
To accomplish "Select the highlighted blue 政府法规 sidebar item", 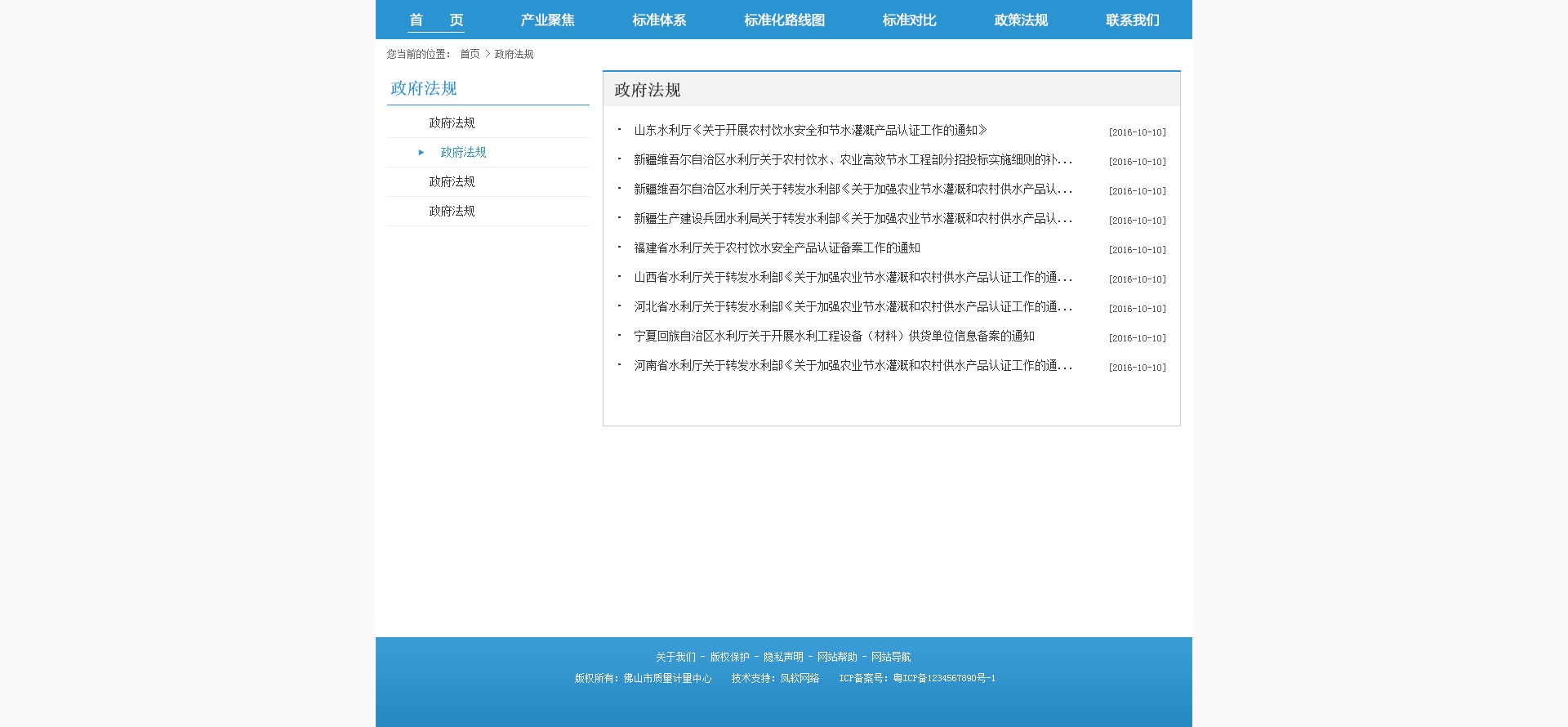I will pyautogui.click(x=463, y=153).
